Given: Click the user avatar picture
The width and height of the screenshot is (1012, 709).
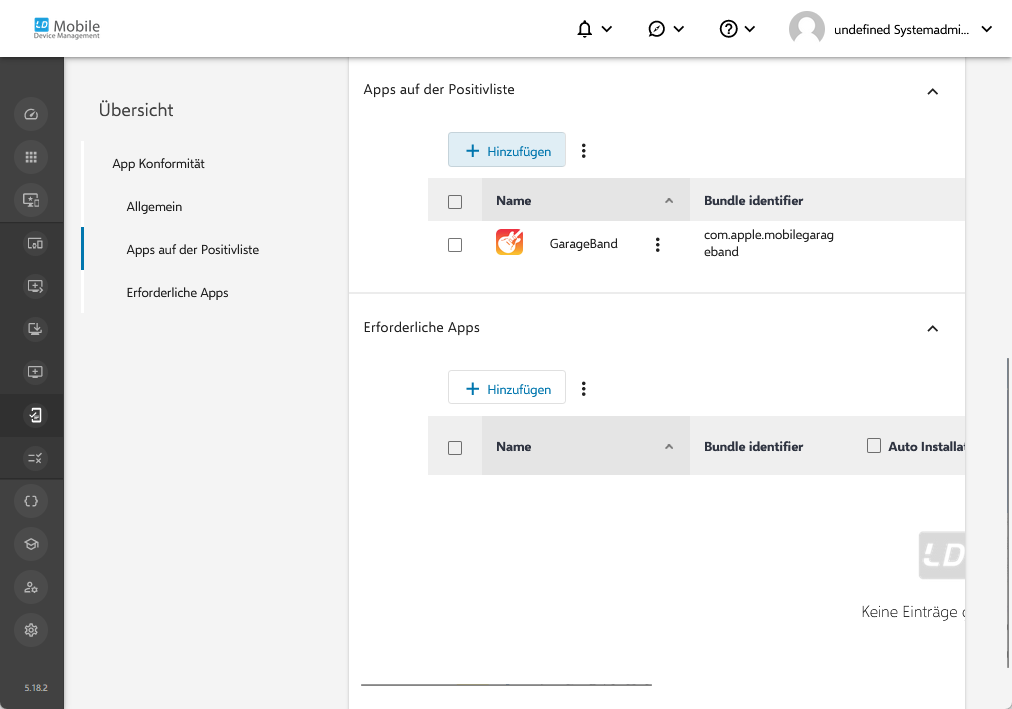Looking at the screenshot, I should [x=807, y=29].
